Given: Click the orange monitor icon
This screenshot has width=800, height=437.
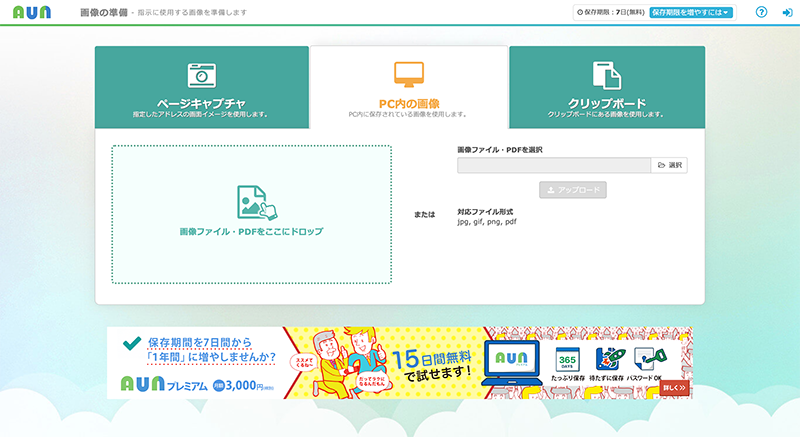Looking at the screenshot, I should [408, 73].
